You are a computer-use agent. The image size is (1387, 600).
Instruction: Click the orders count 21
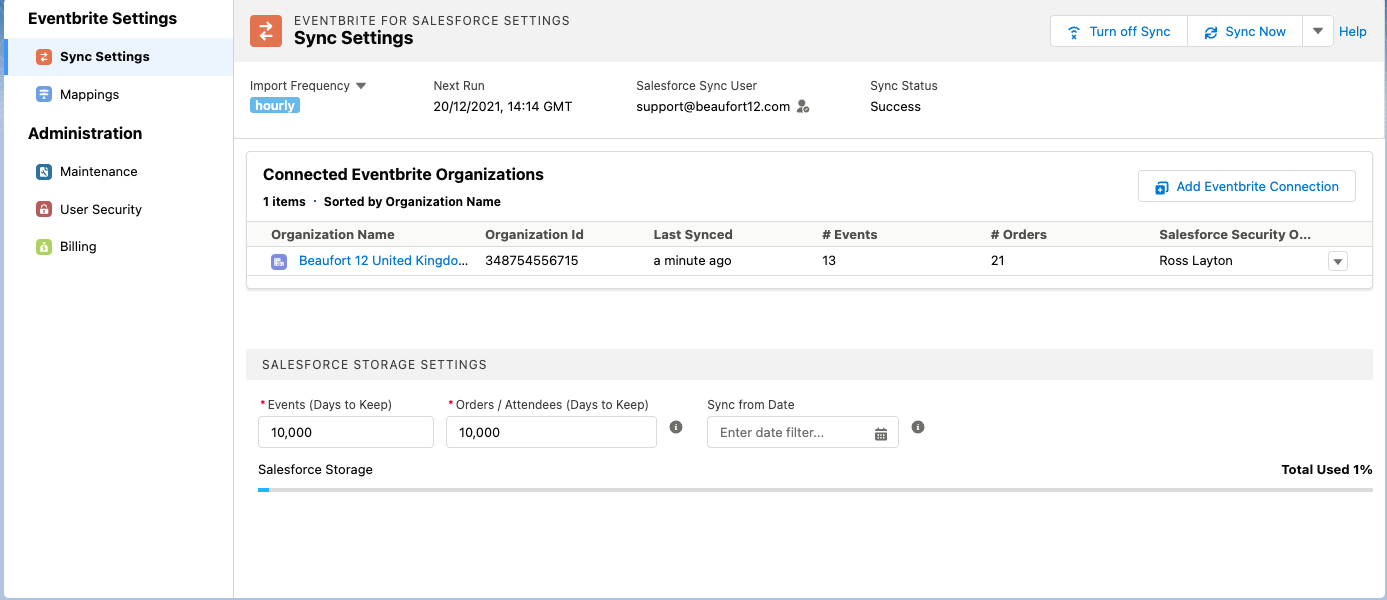click(998, 261)
